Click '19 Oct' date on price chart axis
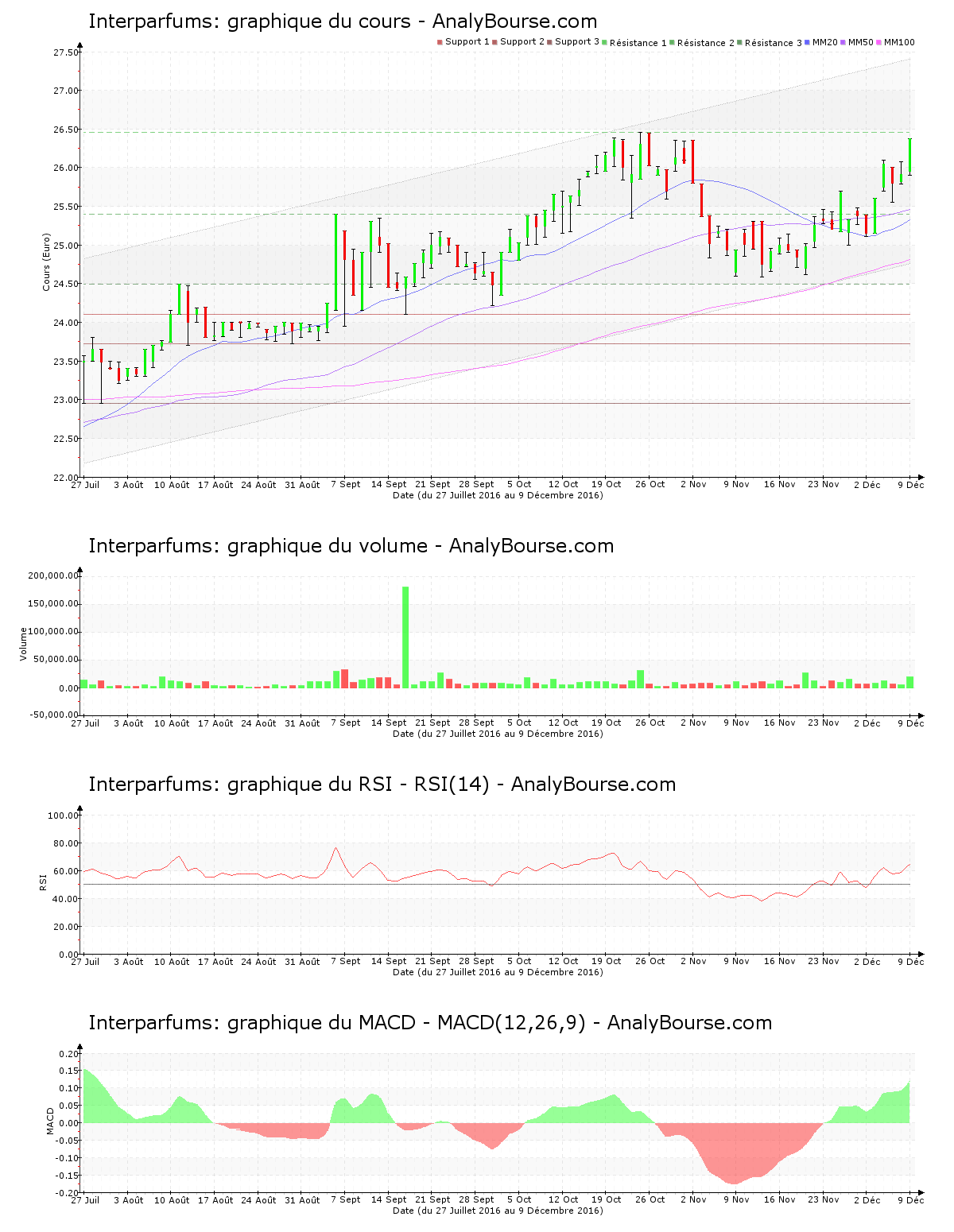The image size is (954, 1232). pyautogui.click(x=606, y=484)
